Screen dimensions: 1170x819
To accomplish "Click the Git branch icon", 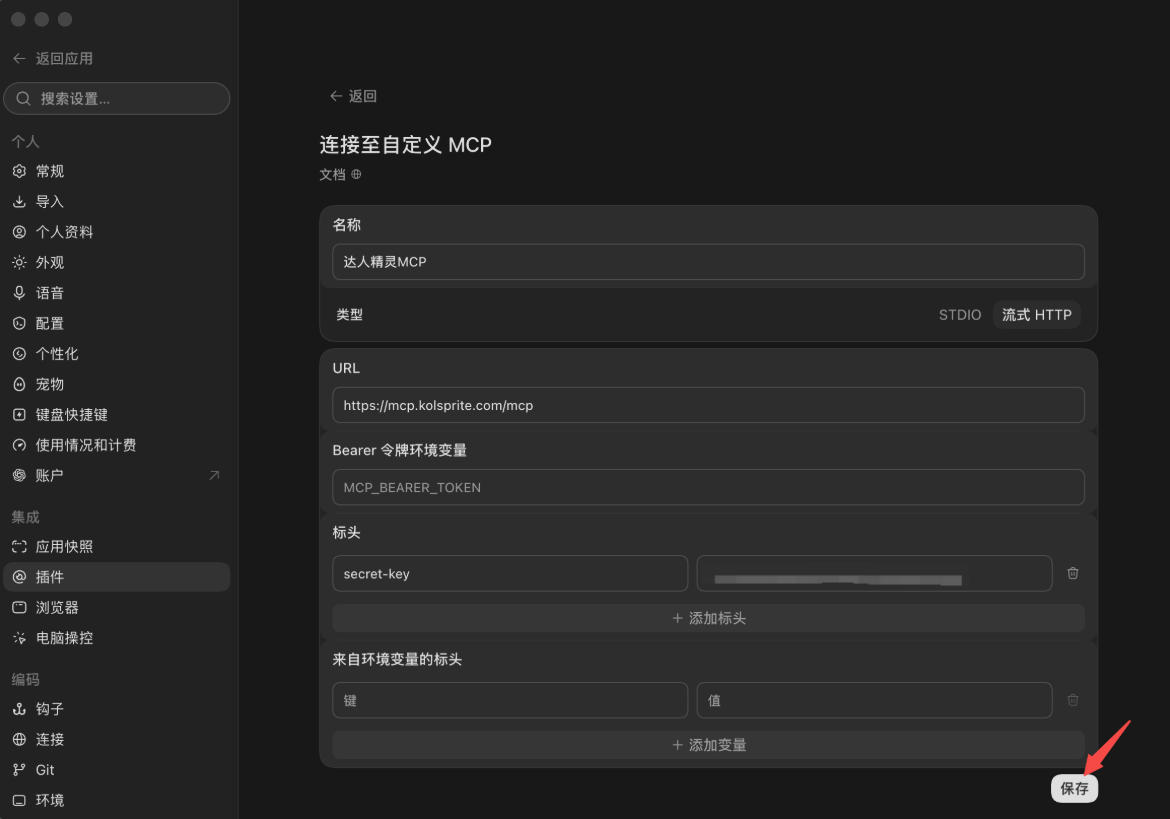I will [19, 770].
